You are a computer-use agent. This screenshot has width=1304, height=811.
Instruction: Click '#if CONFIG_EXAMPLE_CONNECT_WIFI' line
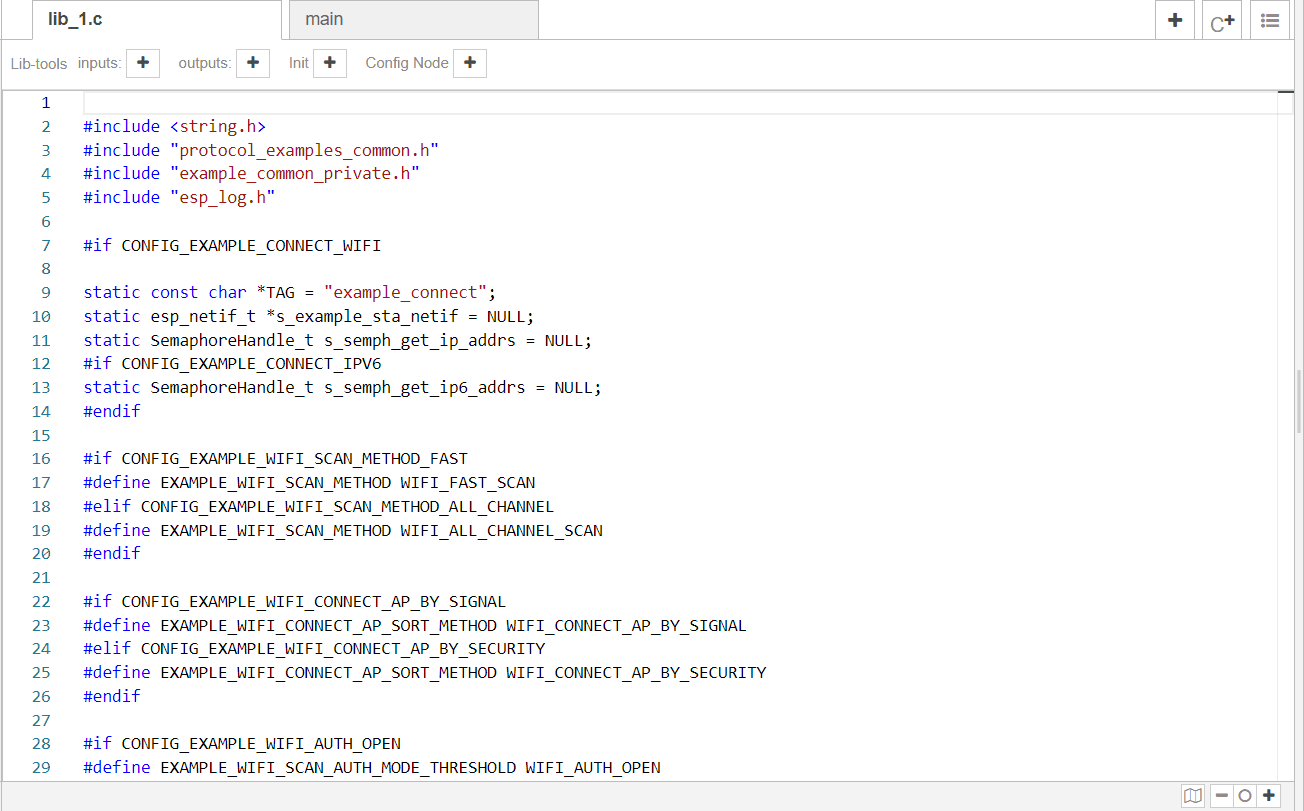232,245
